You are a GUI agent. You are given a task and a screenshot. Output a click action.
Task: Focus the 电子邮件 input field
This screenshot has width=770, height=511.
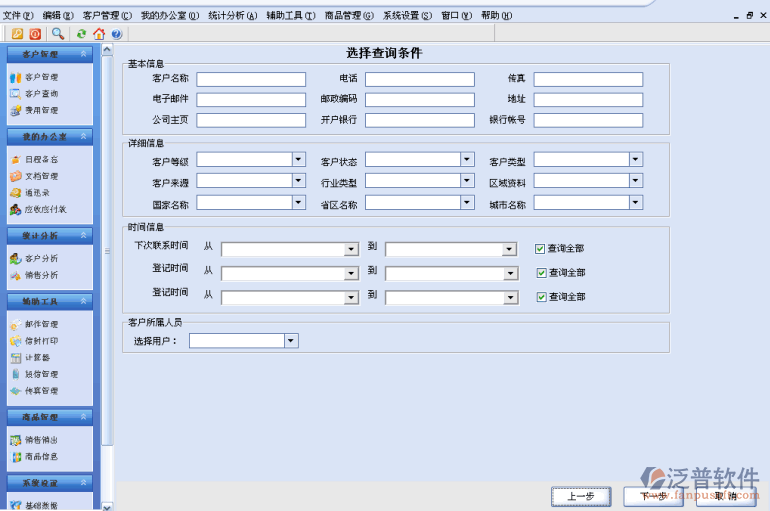[x=251, y=100]
